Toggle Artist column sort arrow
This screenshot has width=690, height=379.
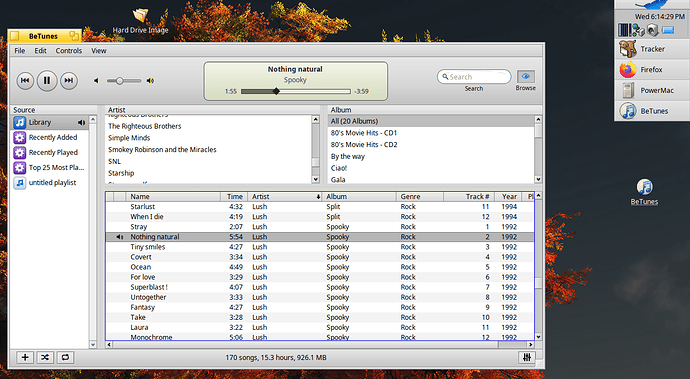click(318, 197)
